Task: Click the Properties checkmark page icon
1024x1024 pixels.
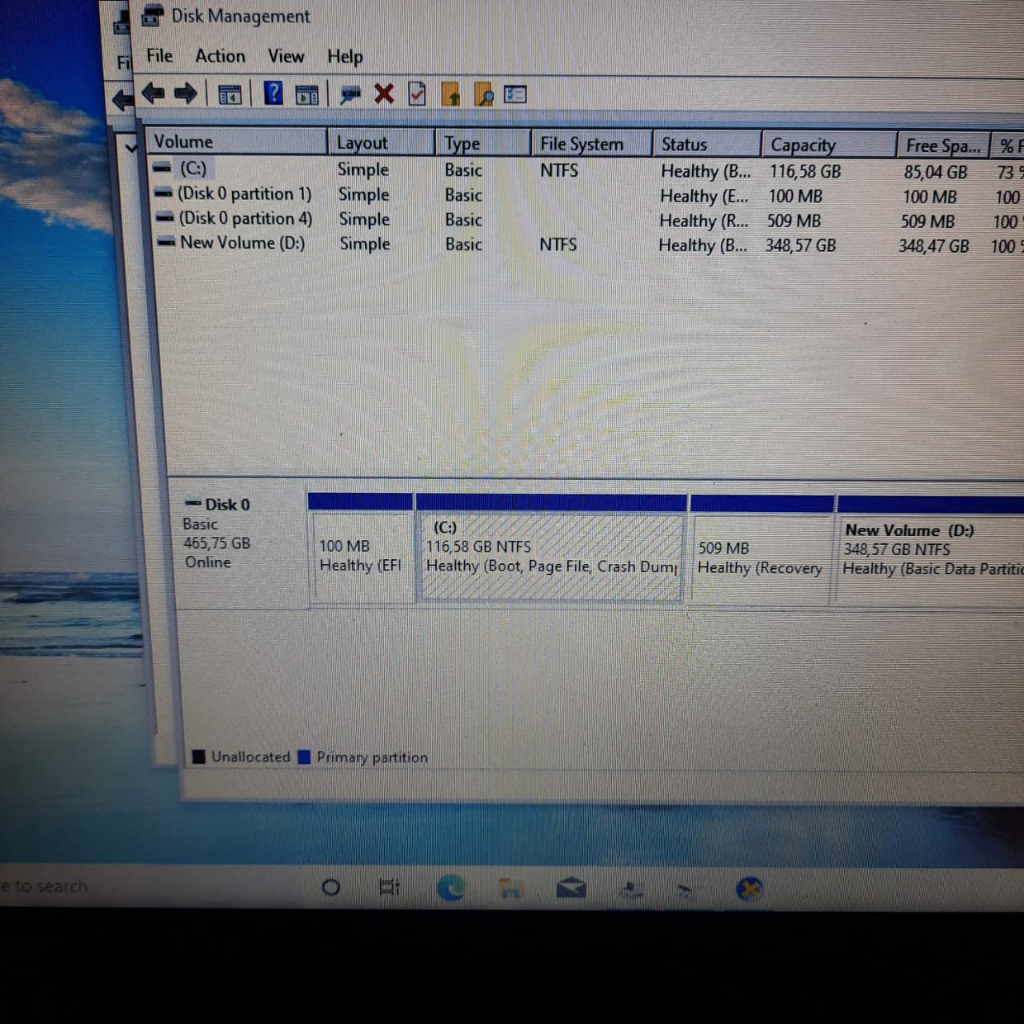Action: click(x=417, y=94)
